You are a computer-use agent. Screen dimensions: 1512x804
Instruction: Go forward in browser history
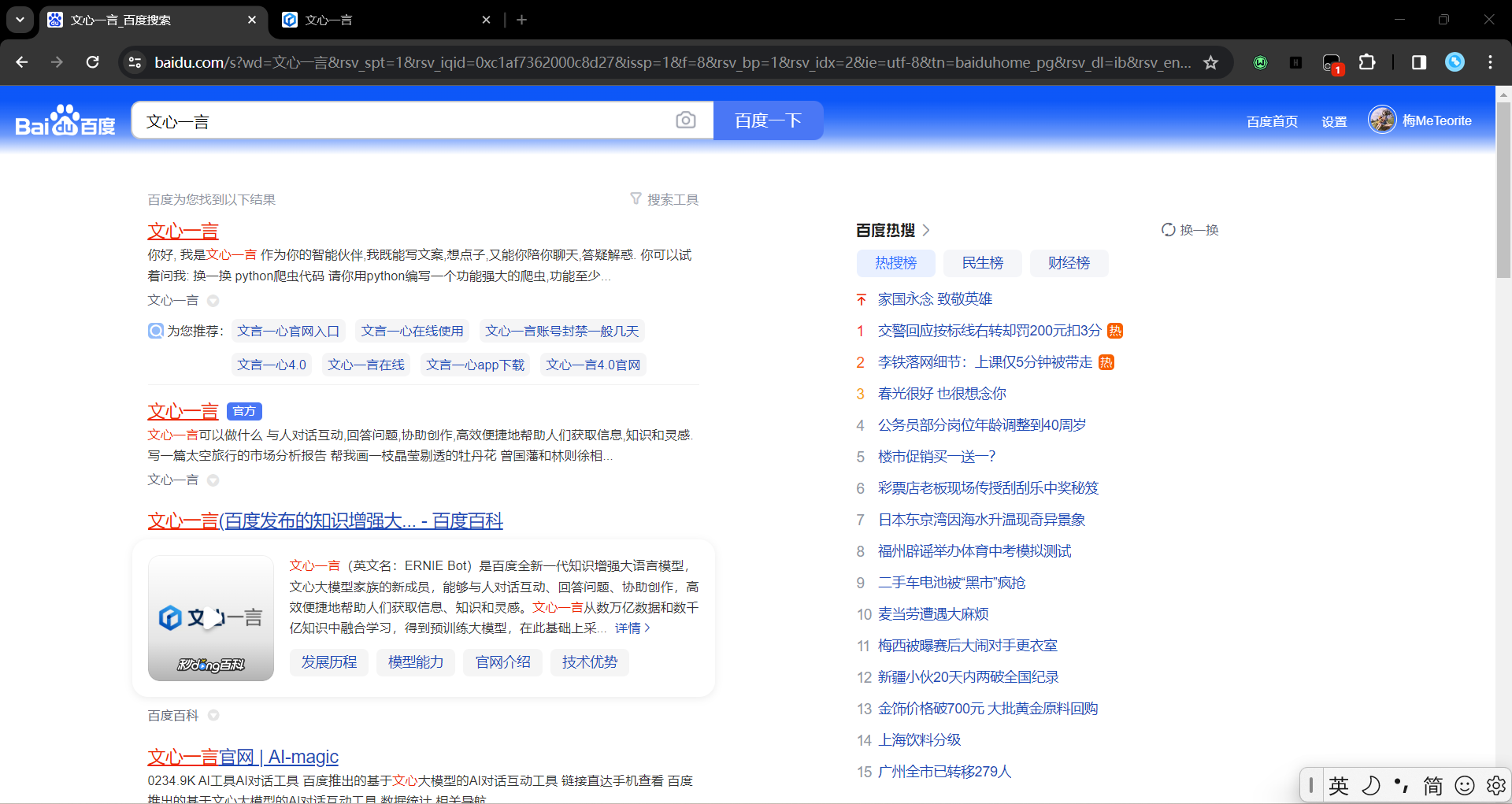tap(57, 62)
